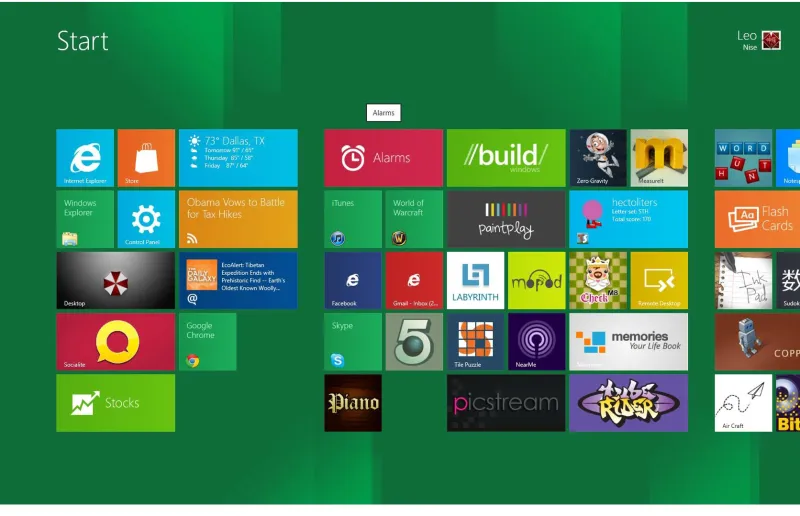Open the Stocks chart tile
Screen dimensions: 800x516
(115, 403)
